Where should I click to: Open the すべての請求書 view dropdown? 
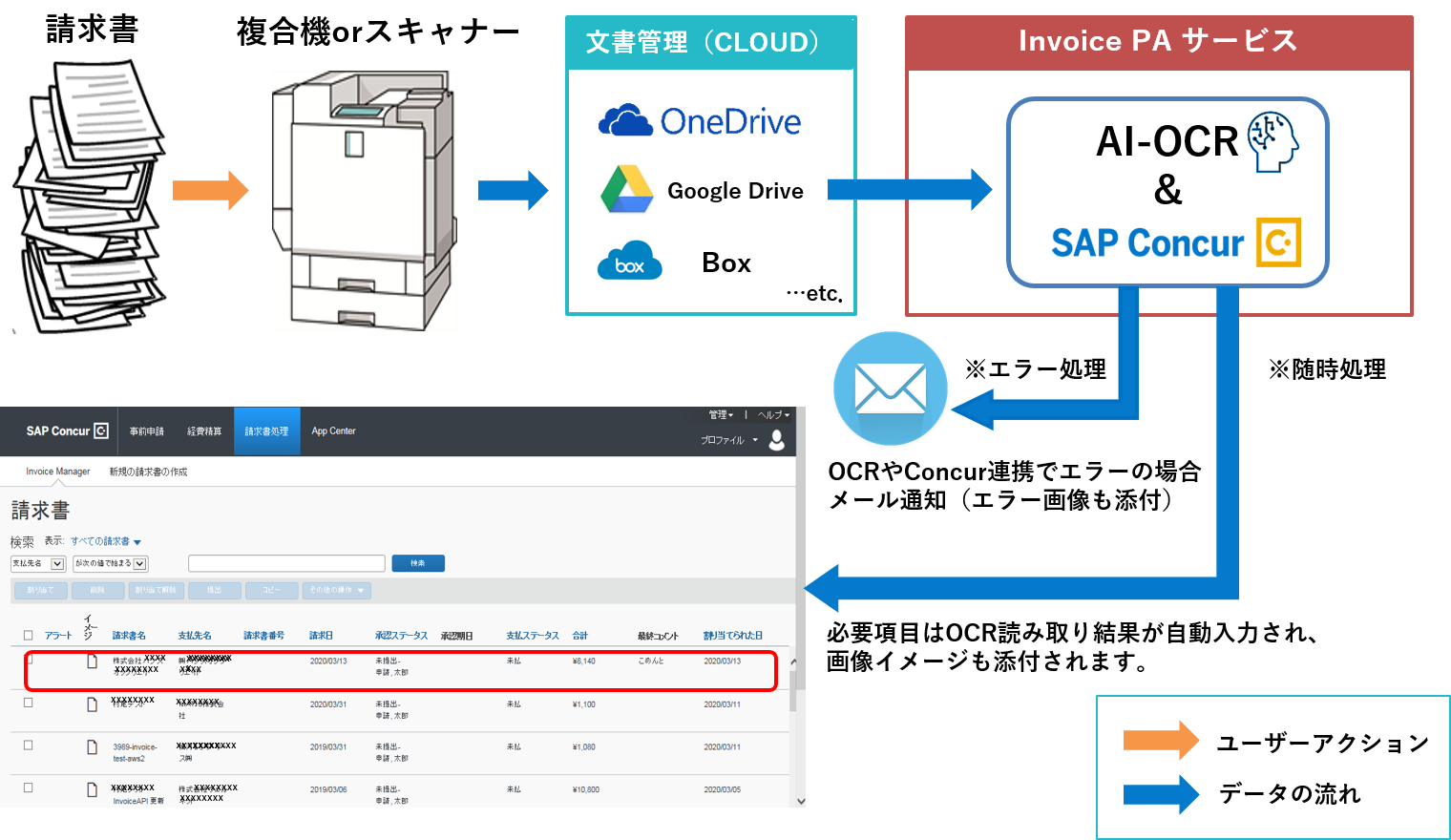(x=105, y=541)
